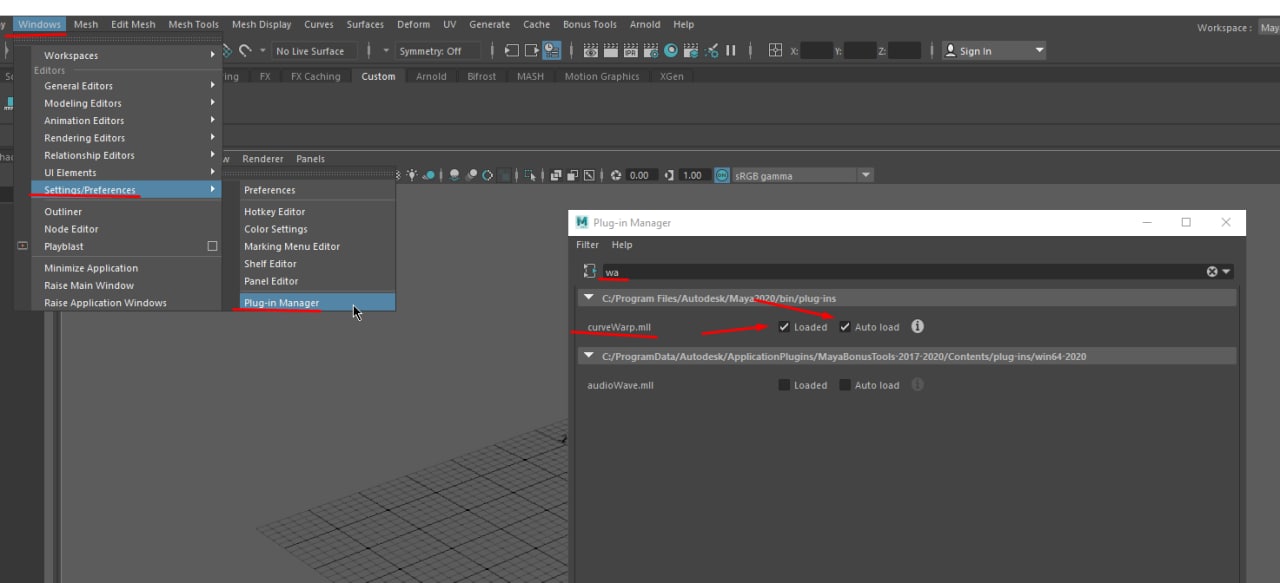Click the input box mode icon beside X
This screenshot has height=583, width=1280.
coord(774,51)
